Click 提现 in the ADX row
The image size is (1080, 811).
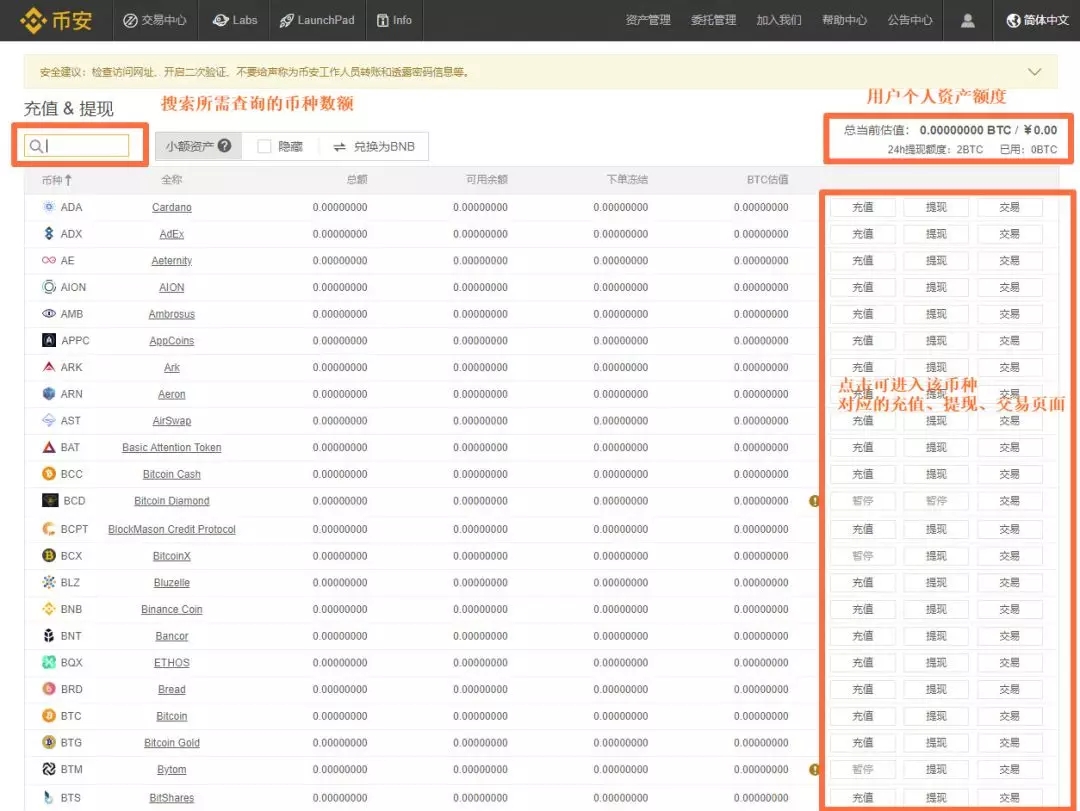pos(936,234)
